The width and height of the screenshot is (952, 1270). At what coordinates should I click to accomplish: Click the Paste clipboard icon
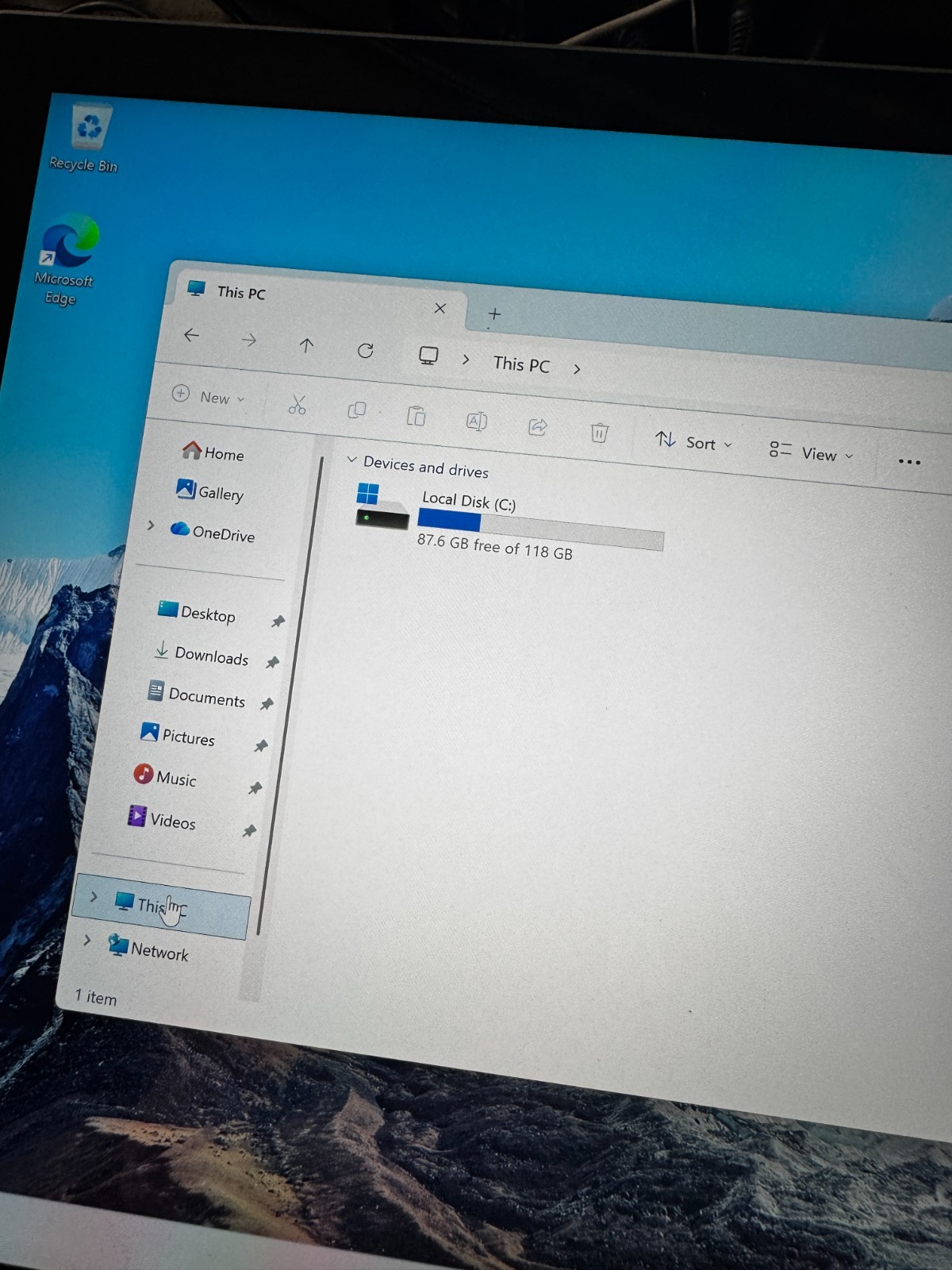point(416,416)
